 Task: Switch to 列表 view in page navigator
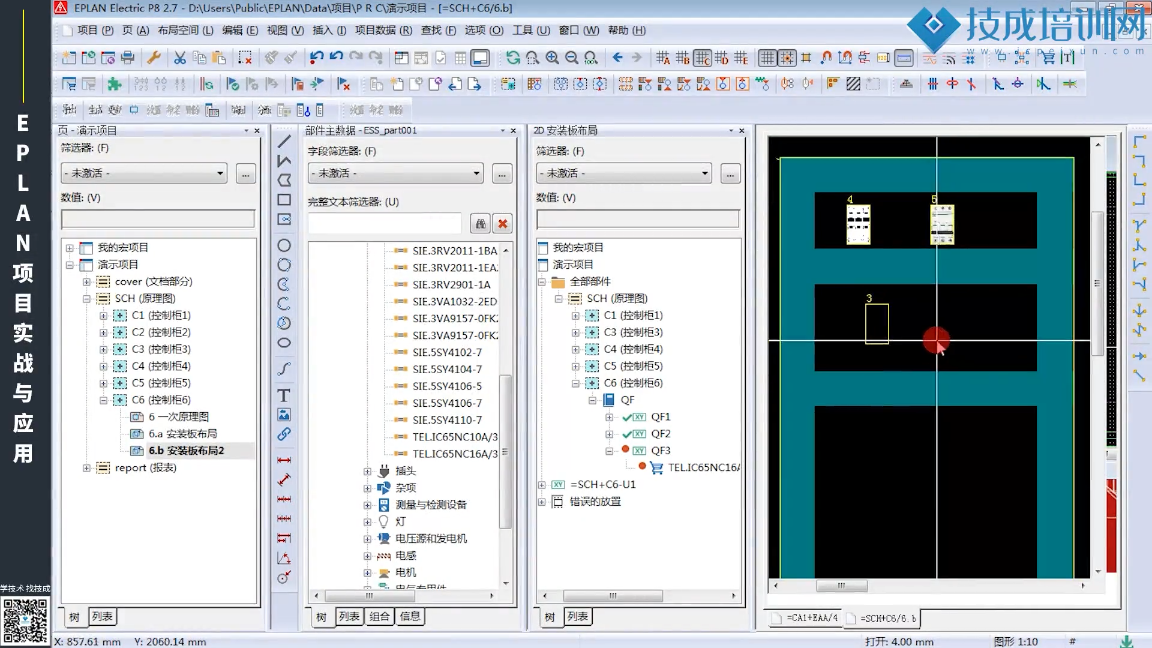point(102,616)
